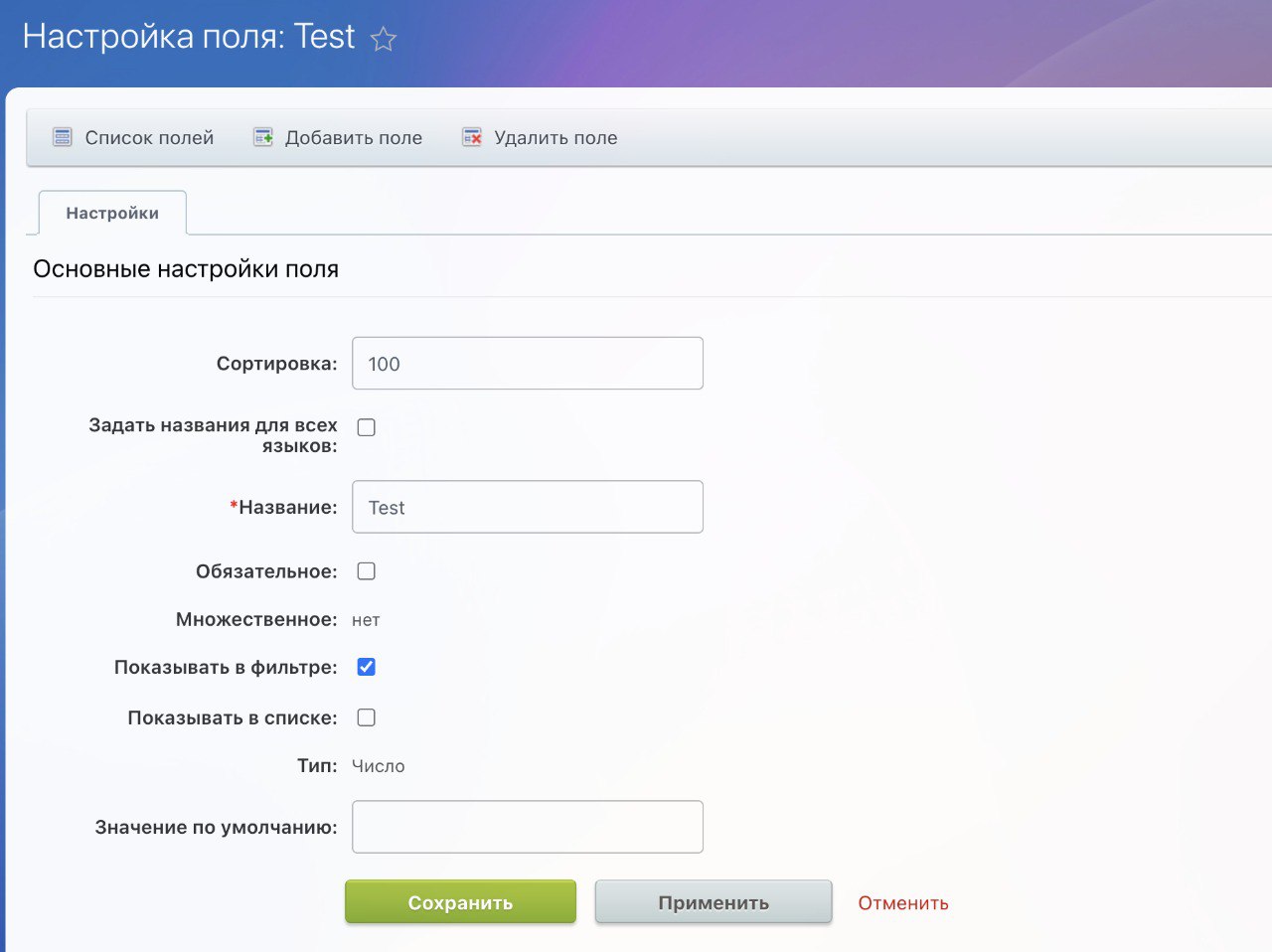Click the red "Отменить" link
The width and height of the screenshot is (1272, 952).
pos(902,903)
